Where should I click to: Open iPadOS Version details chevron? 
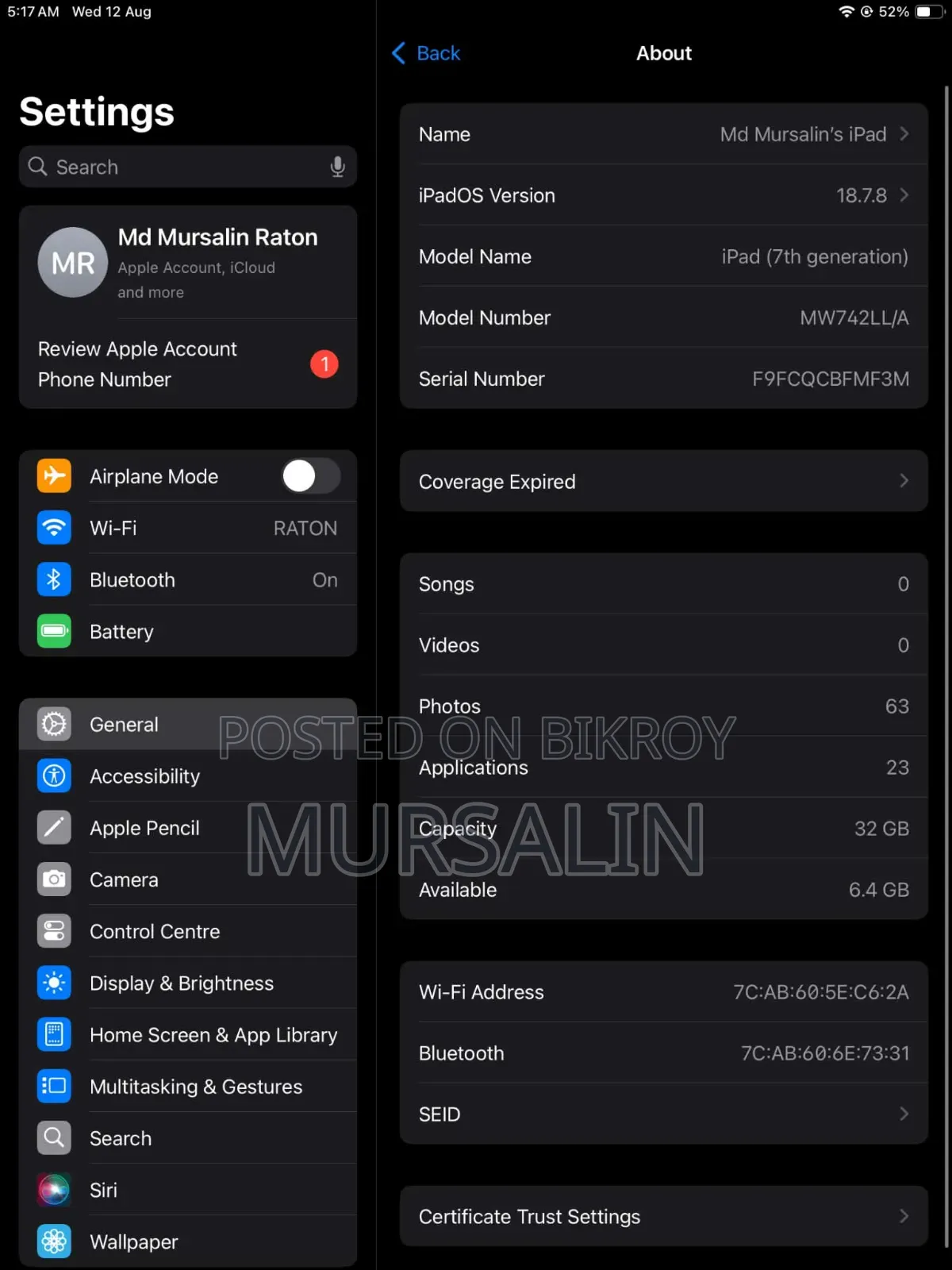point(904,195)
